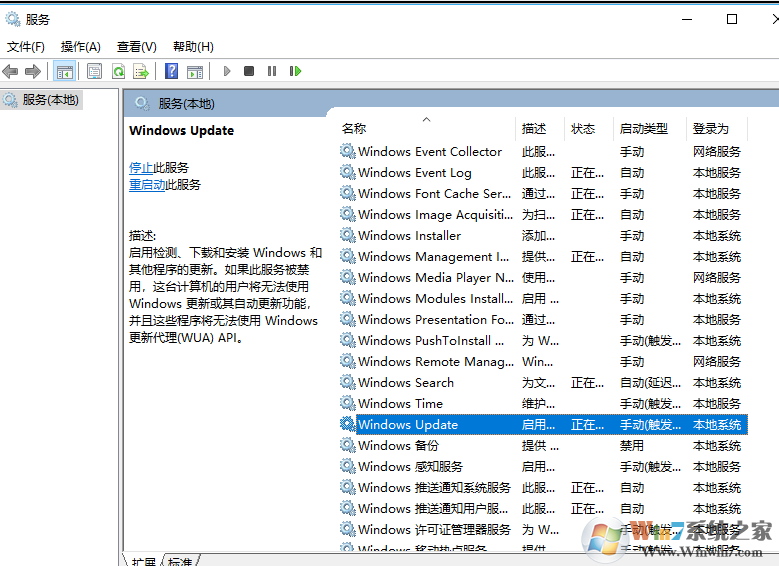Open the Properties toolbar icon
779x566 pixels.
94,72
